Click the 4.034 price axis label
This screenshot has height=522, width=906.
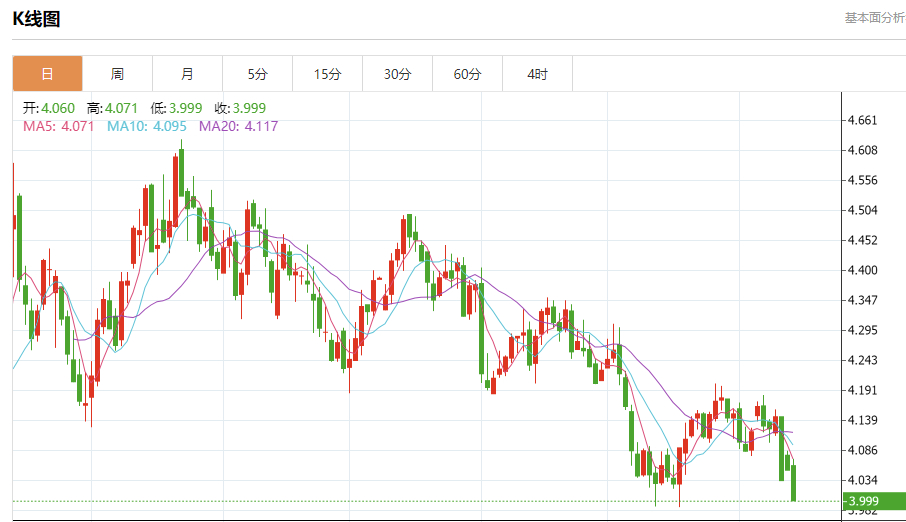(861, 480)
